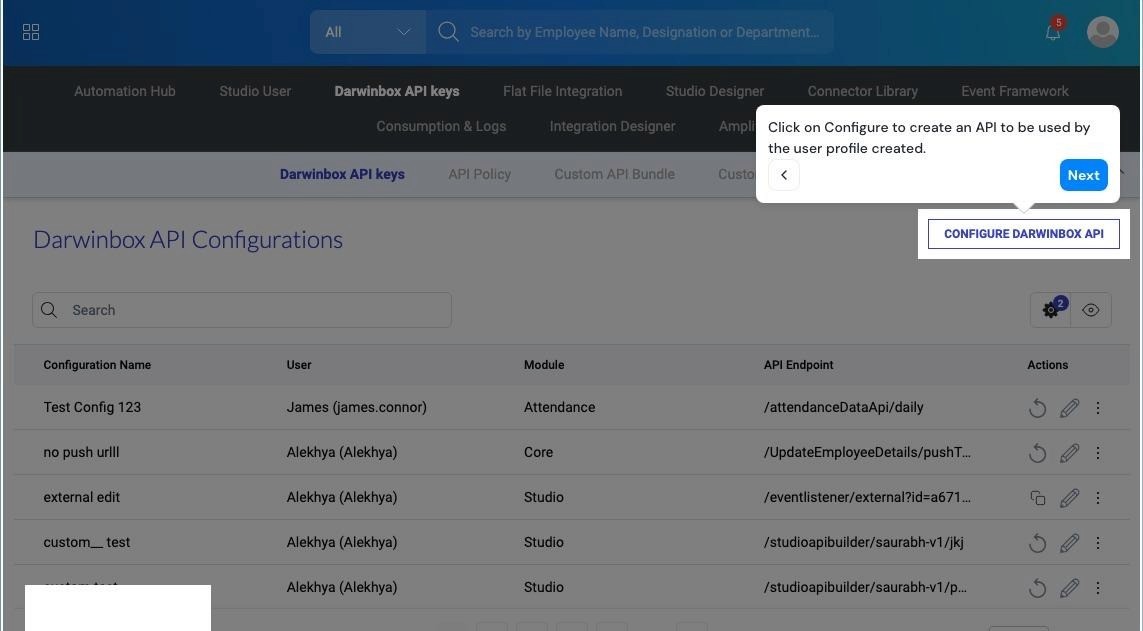The image size is (1143, 631).
Task: Open Event Framework menu
Action: 1015,91
